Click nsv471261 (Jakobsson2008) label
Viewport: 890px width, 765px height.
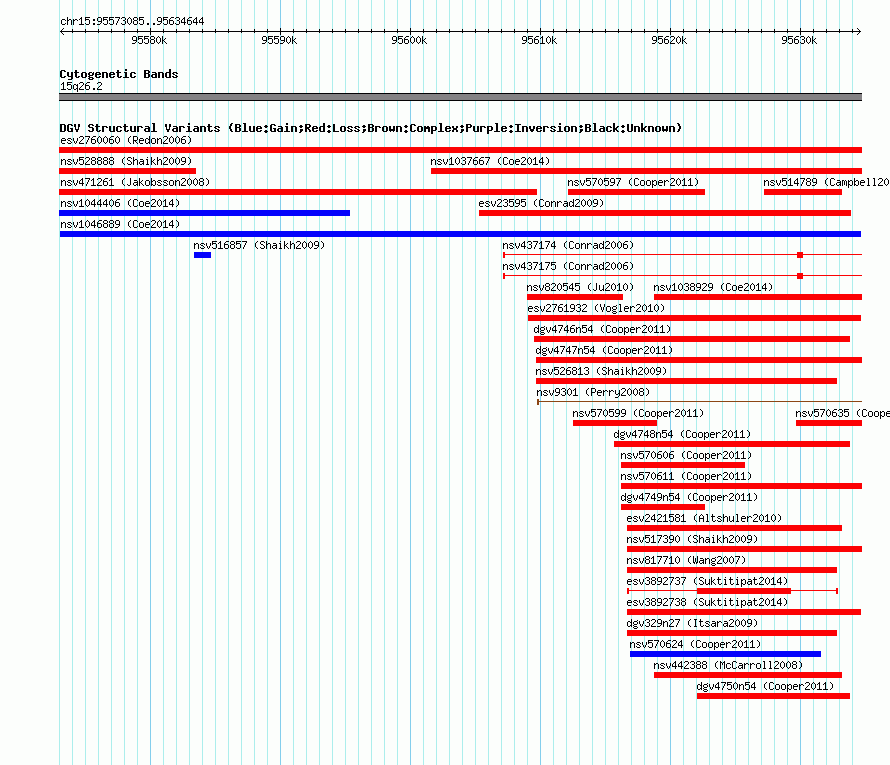click(135, 182)
